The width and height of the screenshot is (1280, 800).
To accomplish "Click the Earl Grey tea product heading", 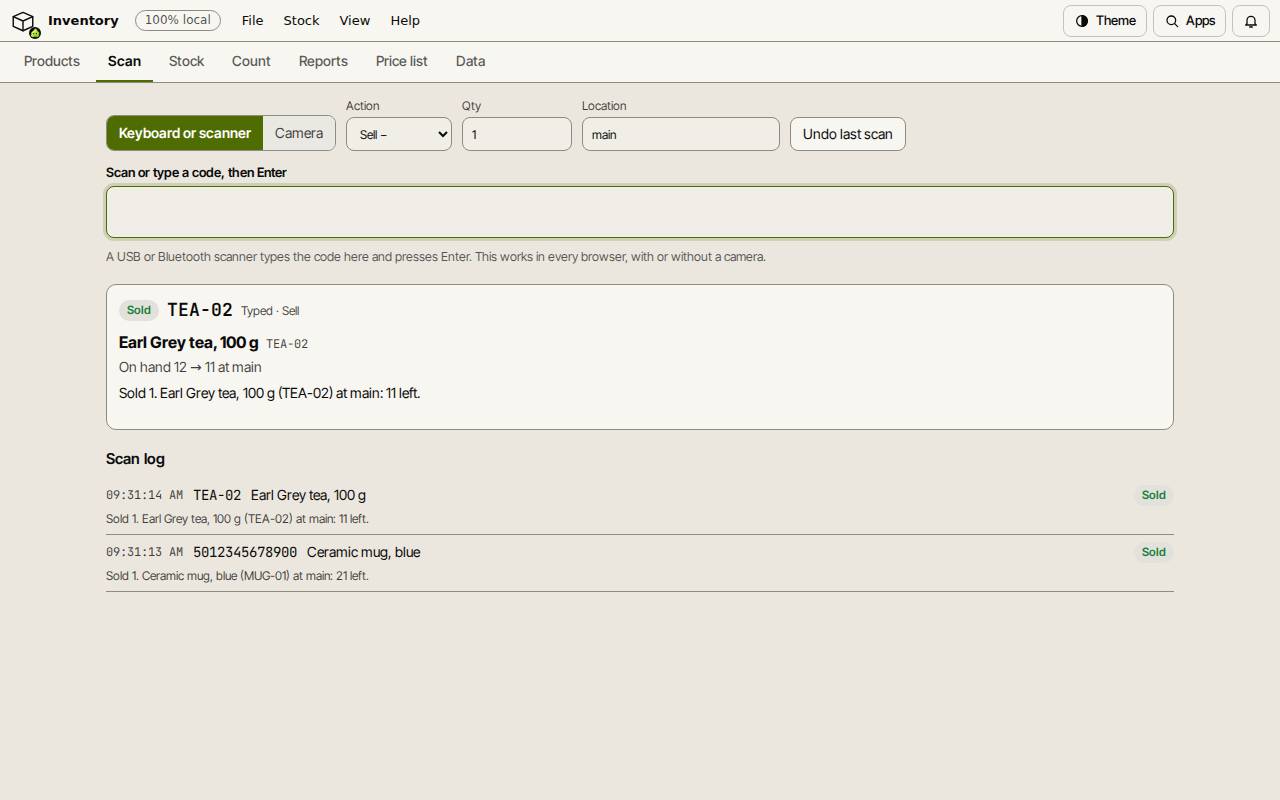I will (x=188, y=343).
